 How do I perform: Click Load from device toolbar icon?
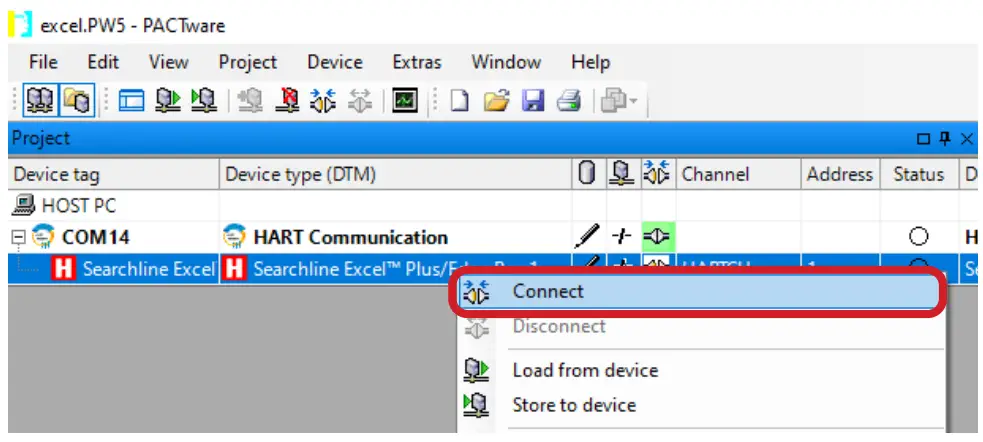pyautogui.click(x=167, y=100)
